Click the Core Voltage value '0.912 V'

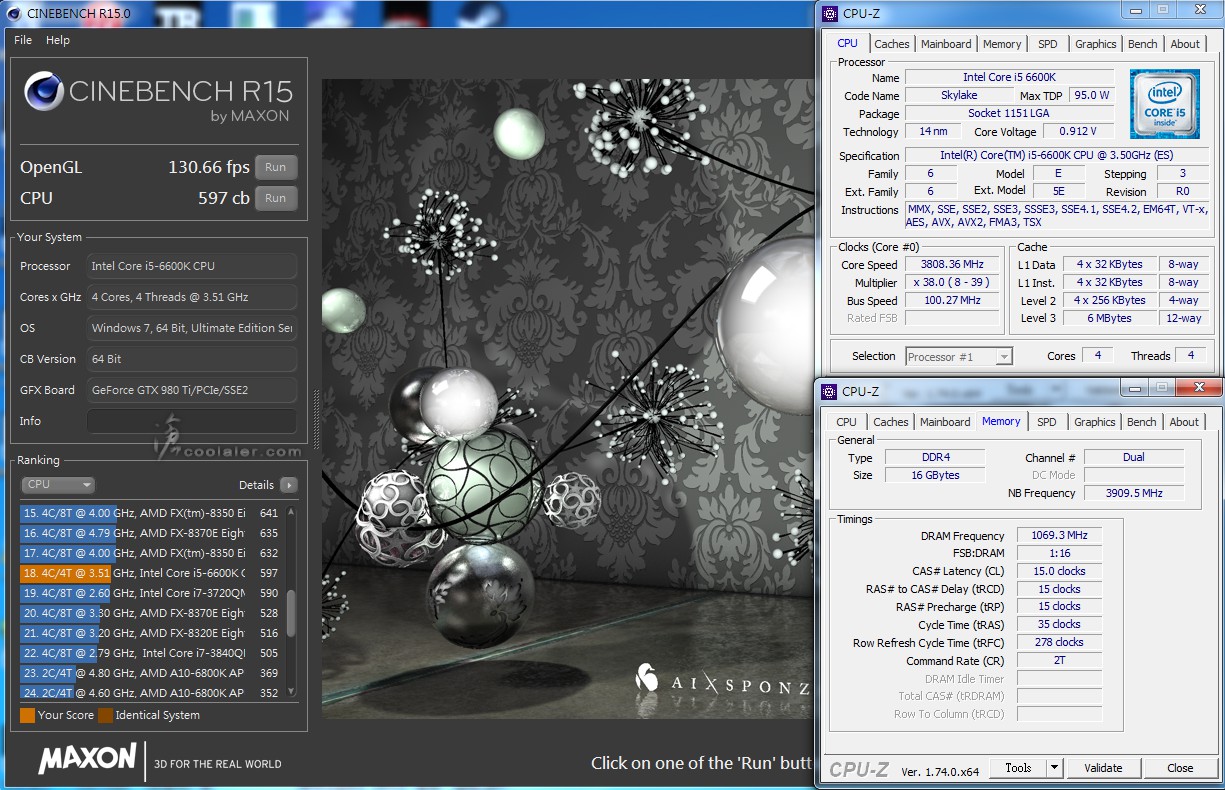pyautogui.click(x=1077, y=131)
